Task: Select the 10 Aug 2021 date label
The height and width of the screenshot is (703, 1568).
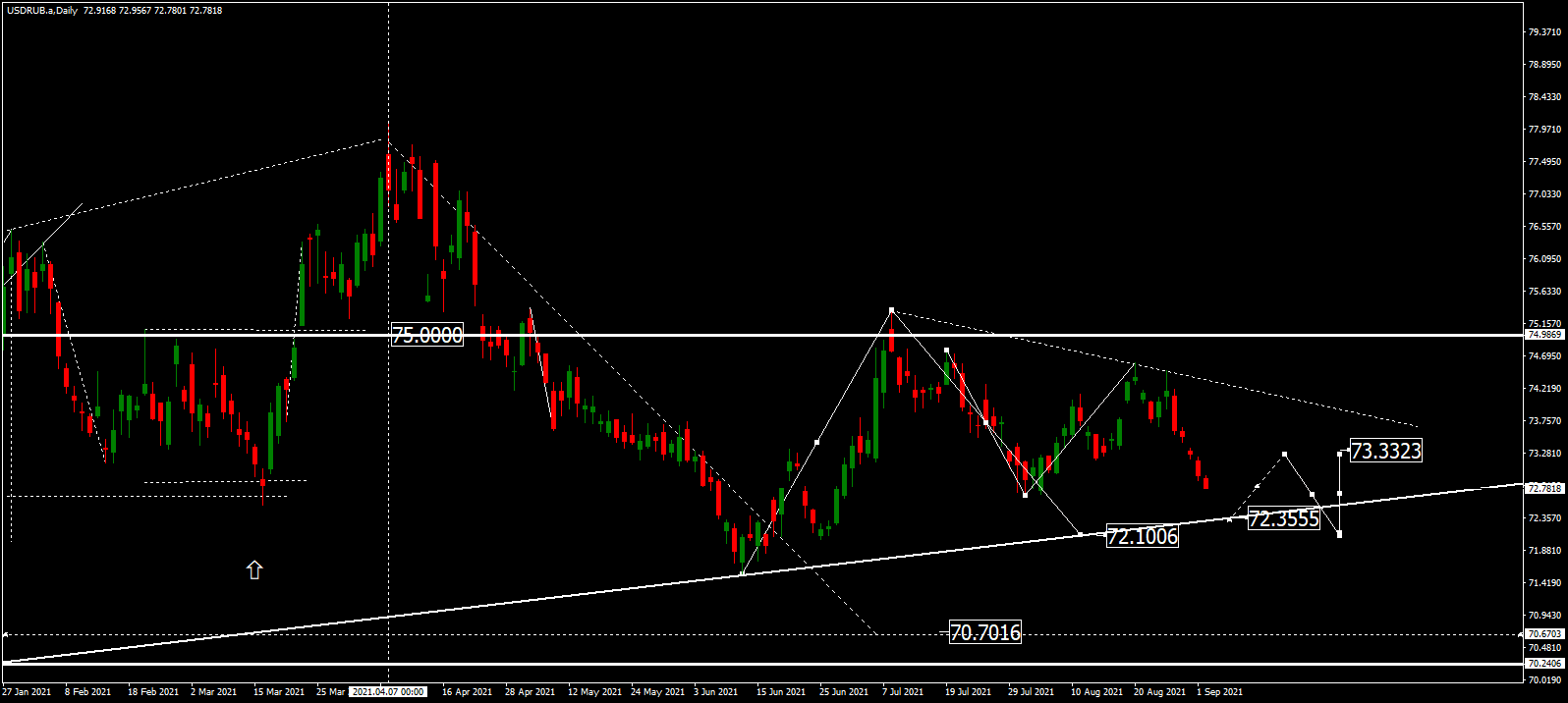Action: coord(1096,692)
